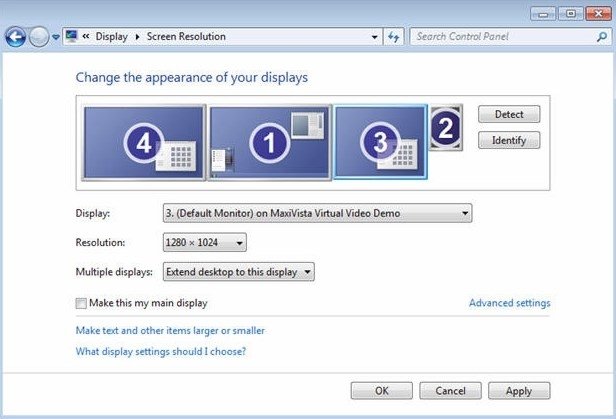Open the Resolution dropdown

tap(205, 242)
